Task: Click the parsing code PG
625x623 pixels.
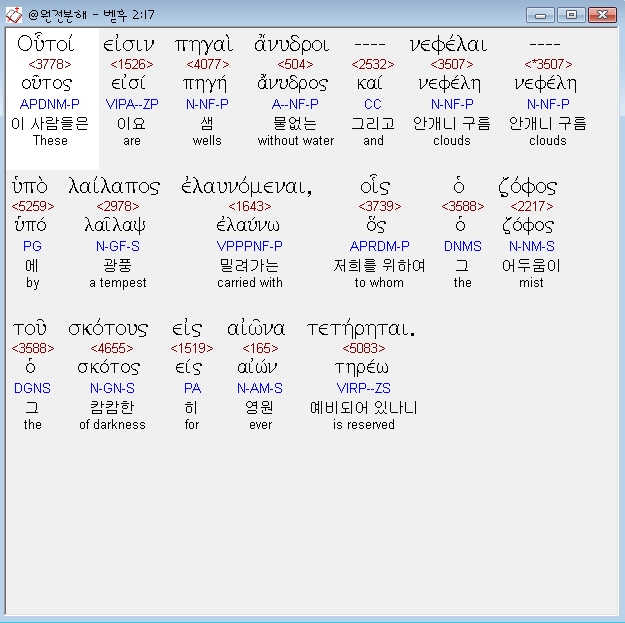Action: 32,246
